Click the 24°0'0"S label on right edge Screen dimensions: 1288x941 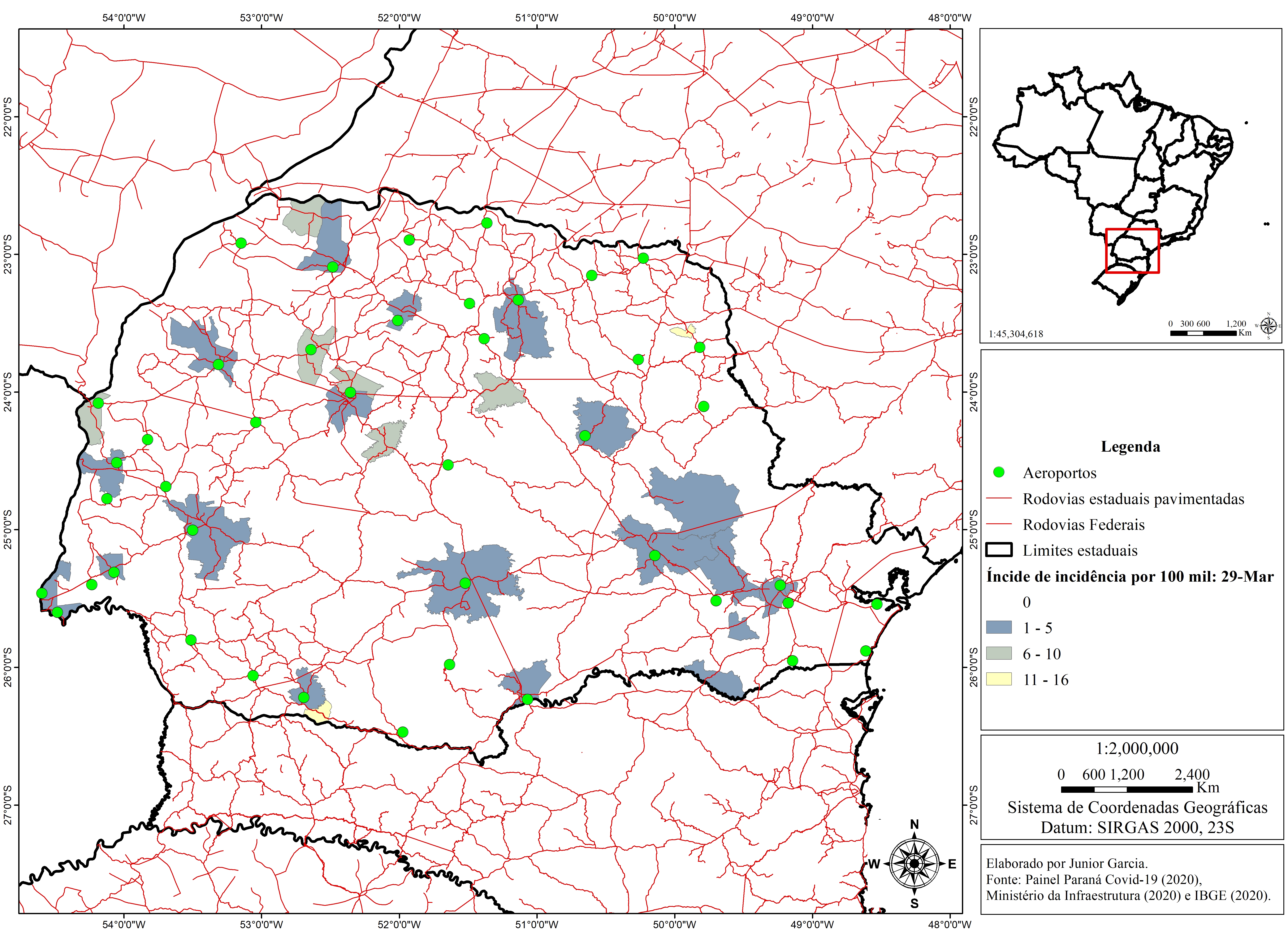(973, 392)
